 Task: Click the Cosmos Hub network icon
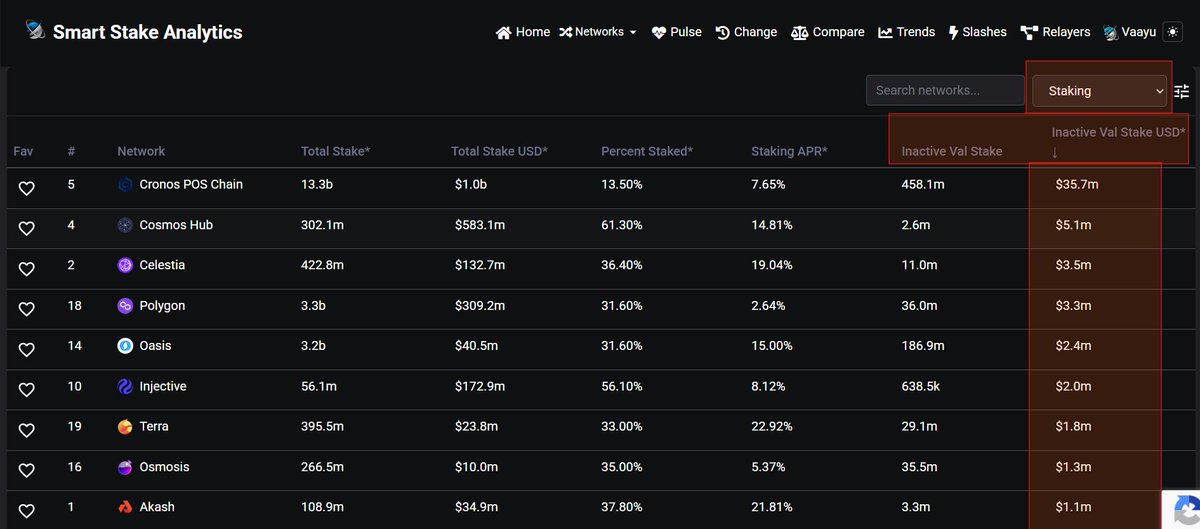click(x=125, y=225)
